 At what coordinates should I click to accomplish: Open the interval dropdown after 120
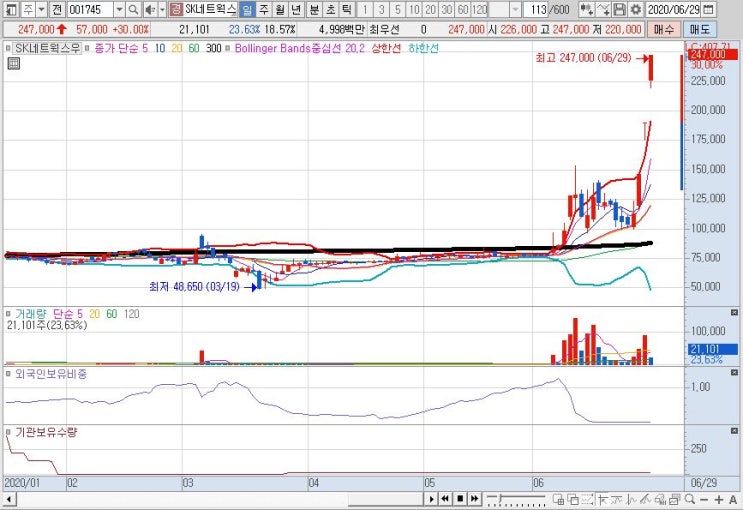(x=516, y=9)
